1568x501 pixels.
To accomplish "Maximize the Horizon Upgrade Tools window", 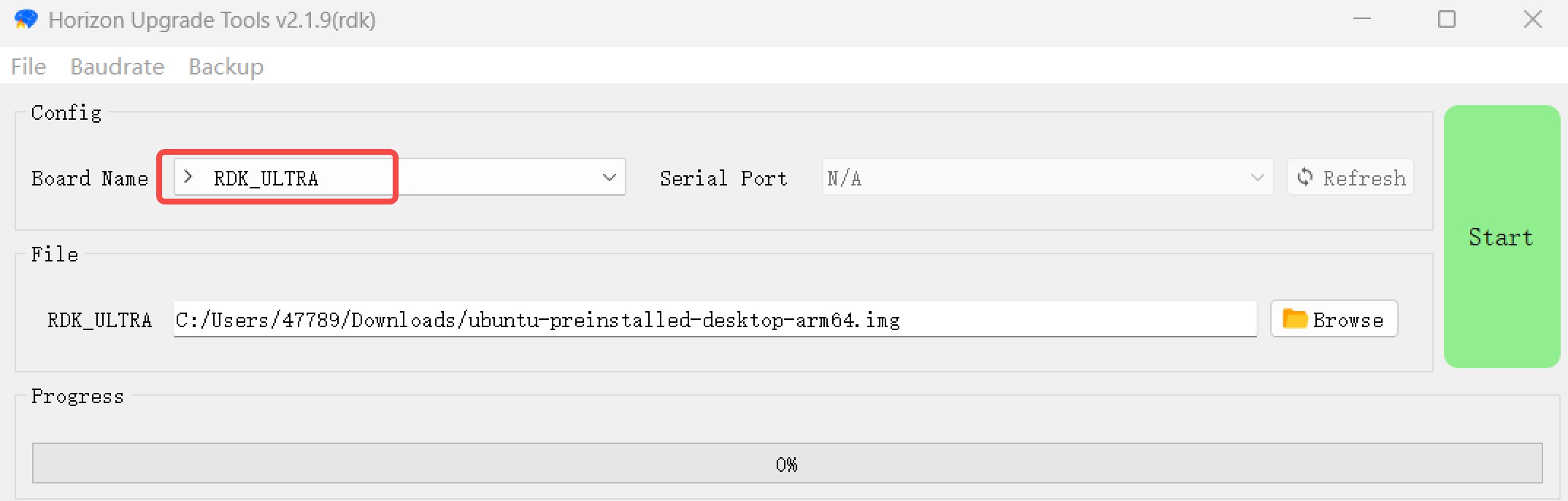I will (1447, 19).
